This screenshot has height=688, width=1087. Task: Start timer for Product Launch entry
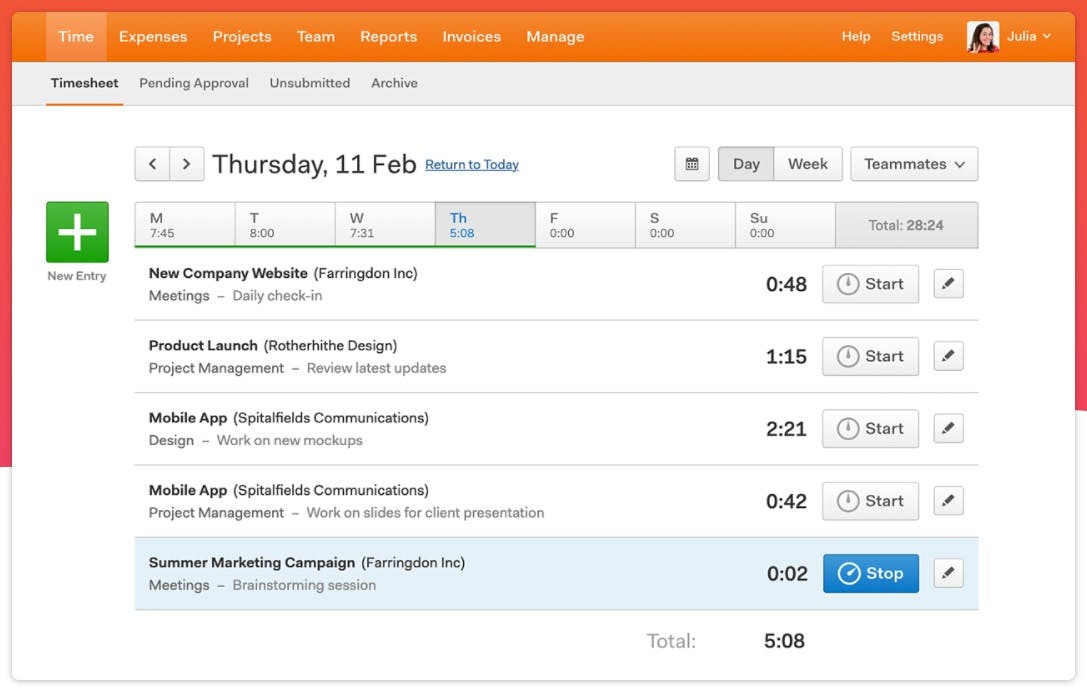(870, 356)
